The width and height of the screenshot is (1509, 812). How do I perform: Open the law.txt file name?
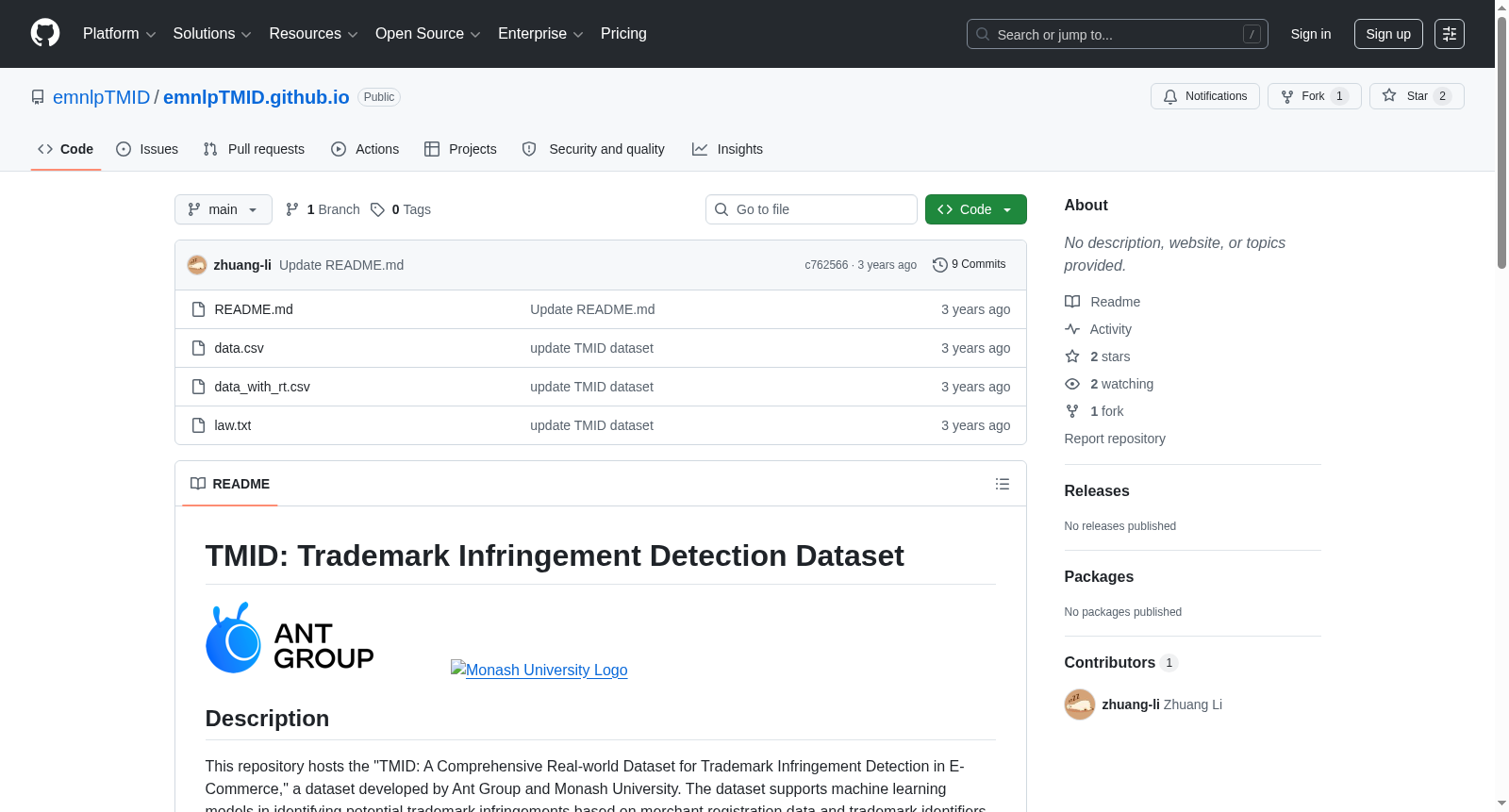pos(233,425)
